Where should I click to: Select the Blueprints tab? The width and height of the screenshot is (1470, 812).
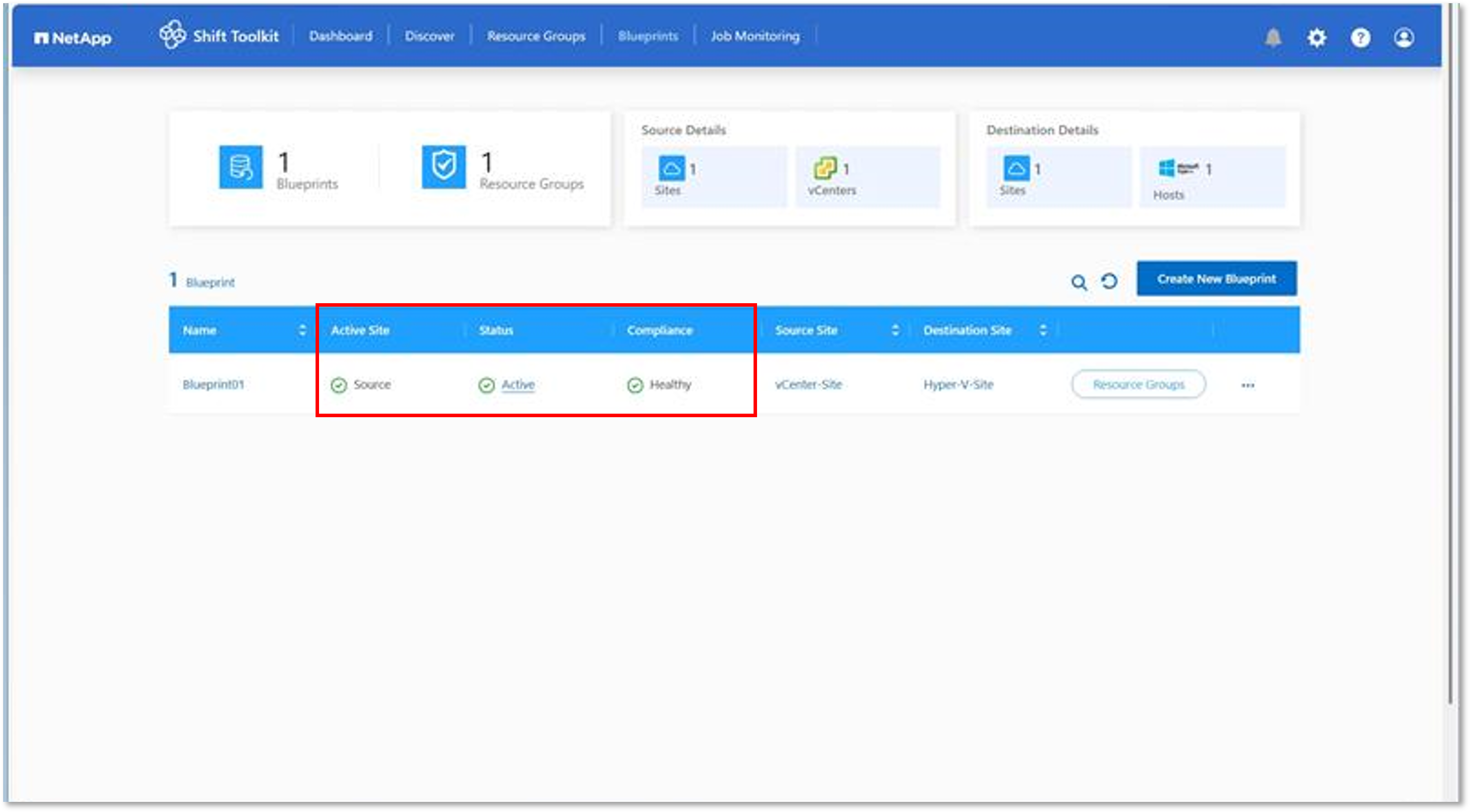tap(648, 36)
